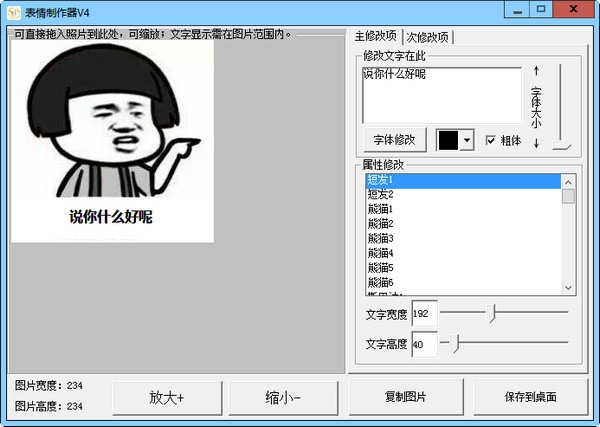Click the 缩小- zoom out button
Image resolution: width=600 pixels, height=427 pixels.
[284, 398]
